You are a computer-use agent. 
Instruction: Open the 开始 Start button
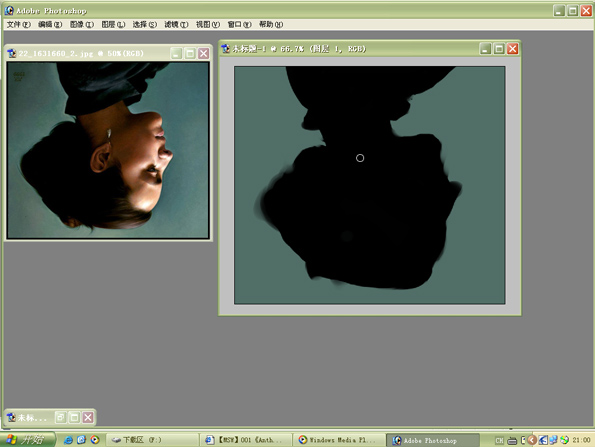(x=28, y=440)
